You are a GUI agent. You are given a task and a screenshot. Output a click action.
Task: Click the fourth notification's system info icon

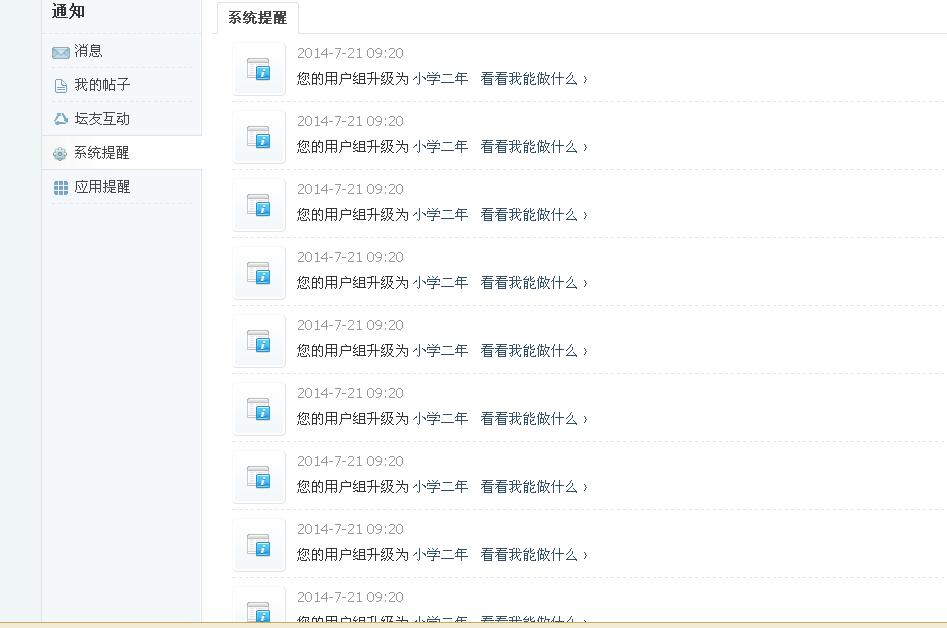click(259, 273)
